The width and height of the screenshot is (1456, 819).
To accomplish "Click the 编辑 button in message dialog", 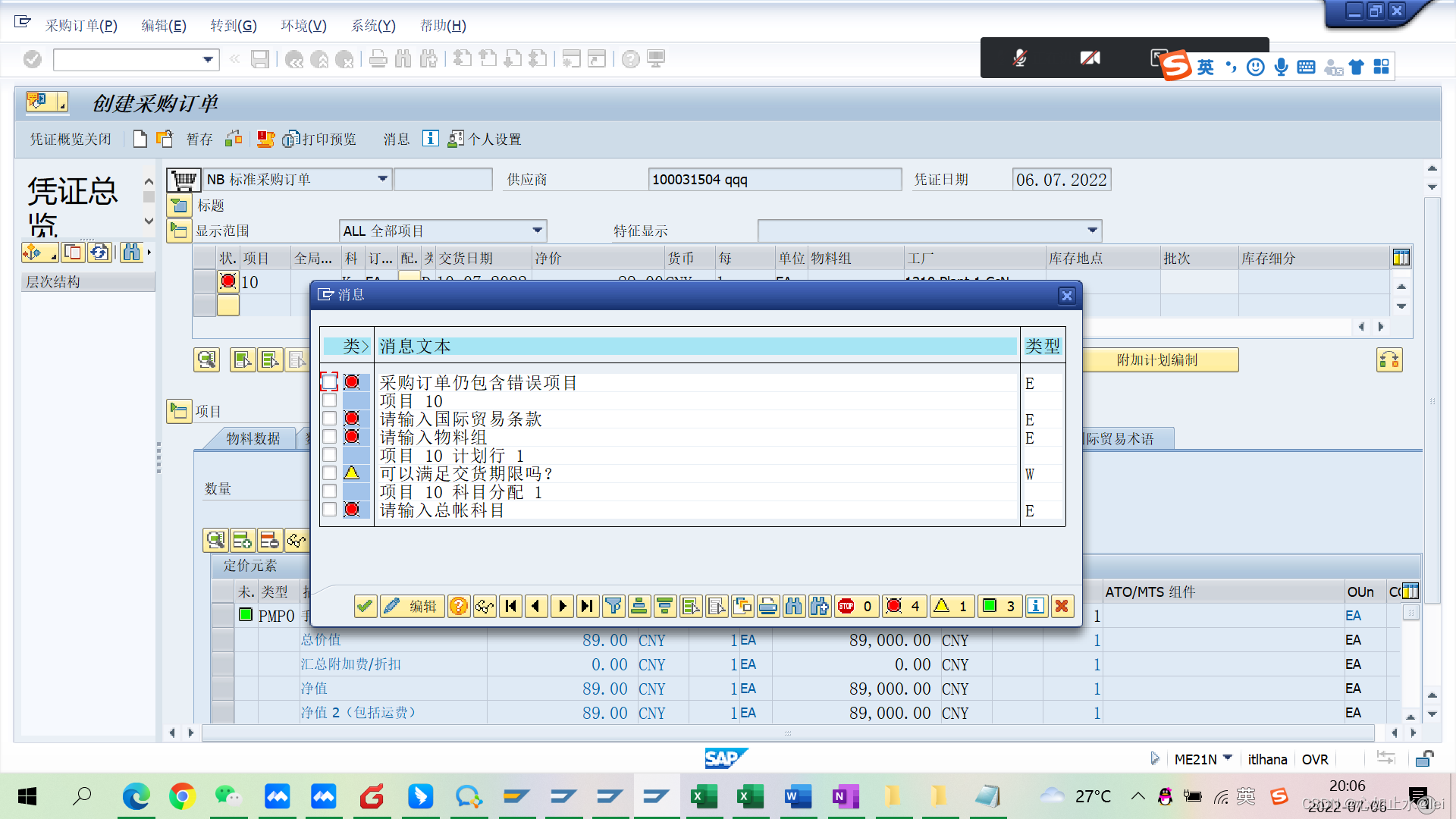I will pyautogui.click(x=413, y=606).
